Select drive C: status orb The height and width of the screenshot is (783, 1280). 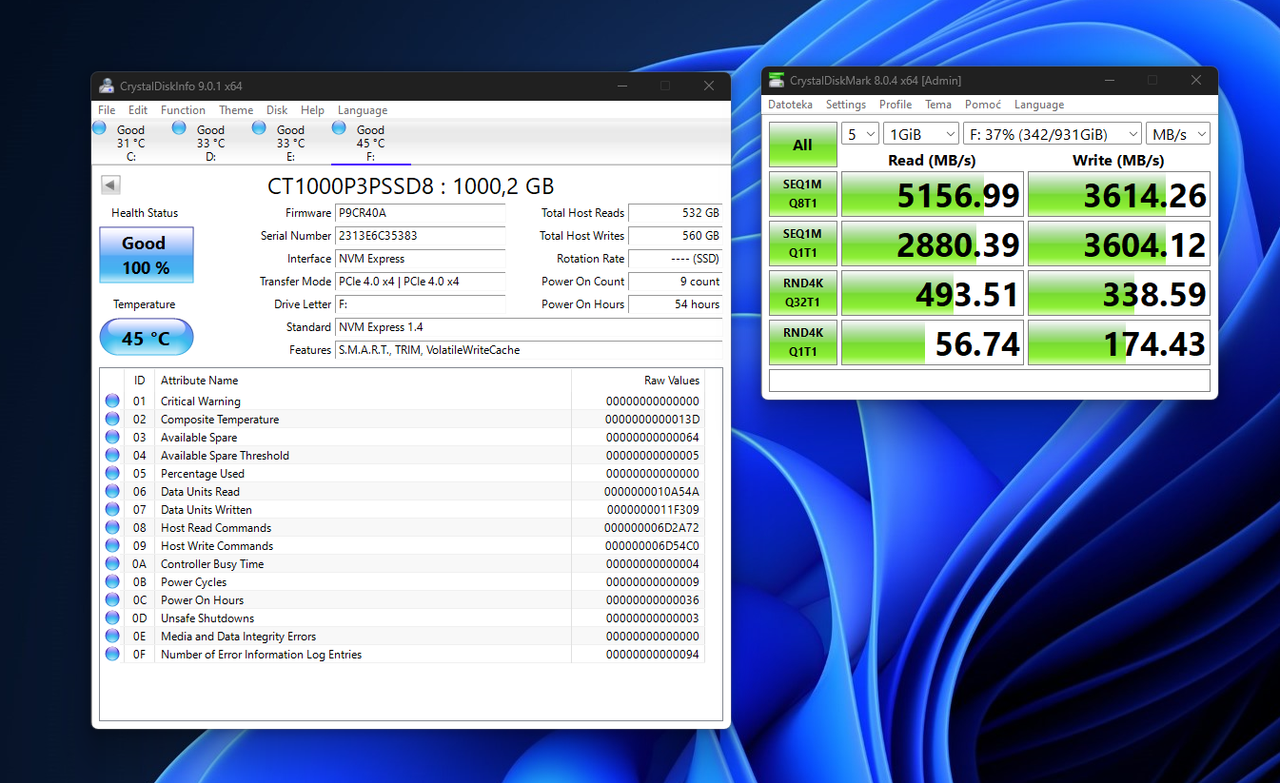99,128
